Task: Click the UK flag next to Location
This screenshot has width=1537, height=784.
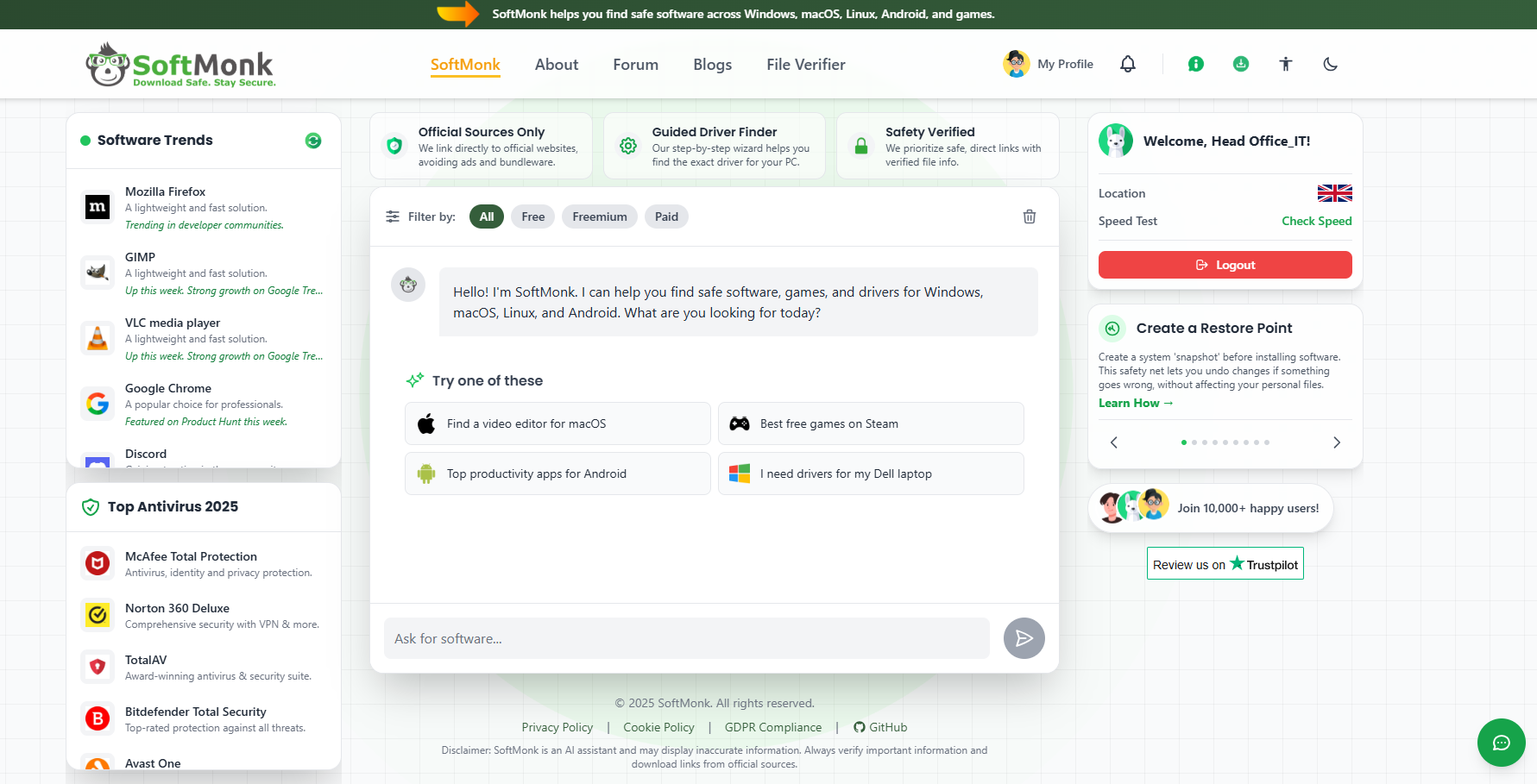Action: coord(1334,192)
